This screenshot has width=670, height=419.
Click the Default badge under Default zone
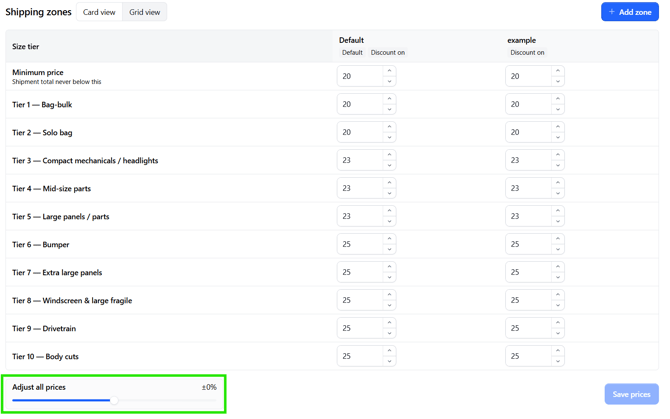click(x=352, y=53)
